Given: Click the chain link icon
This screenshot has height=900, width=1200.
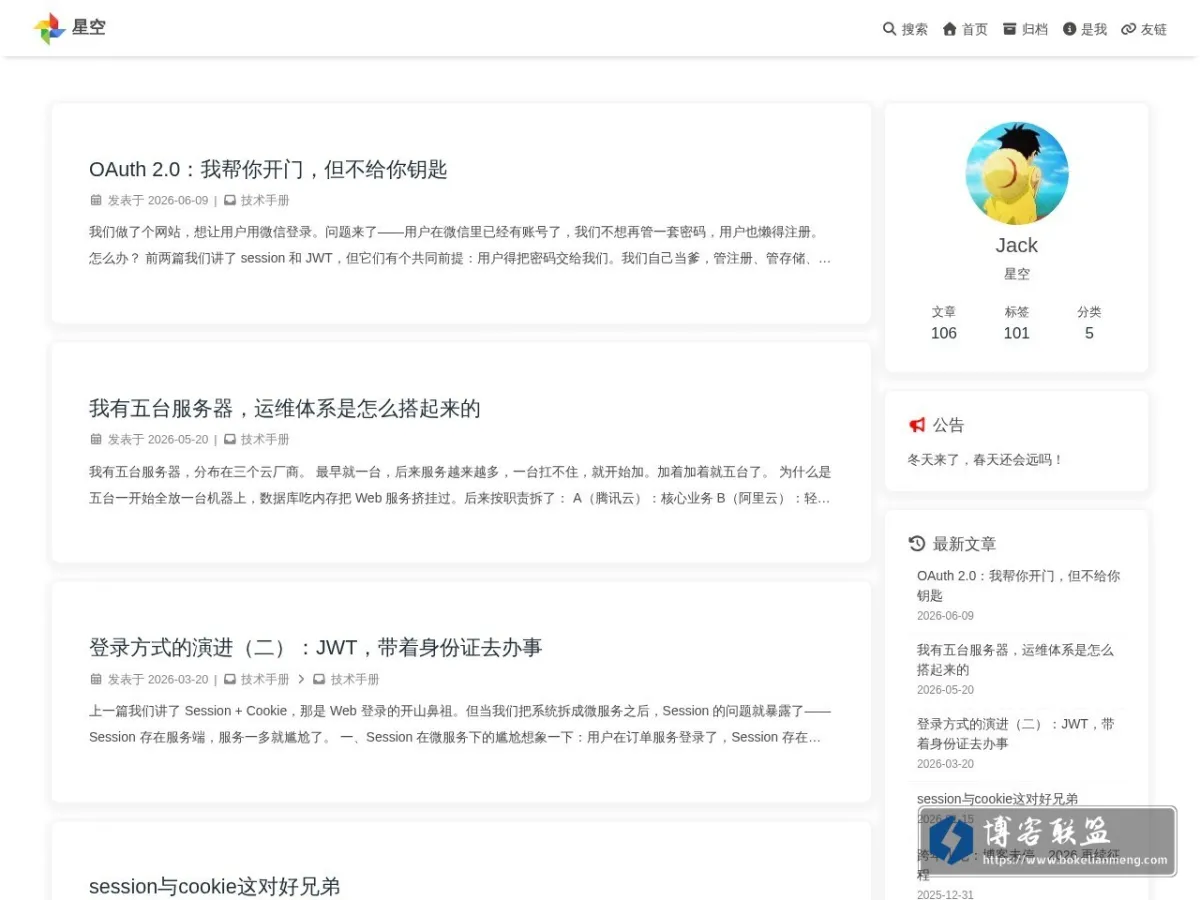Looking at the screenshot, I should click(x=1129, y=29).
